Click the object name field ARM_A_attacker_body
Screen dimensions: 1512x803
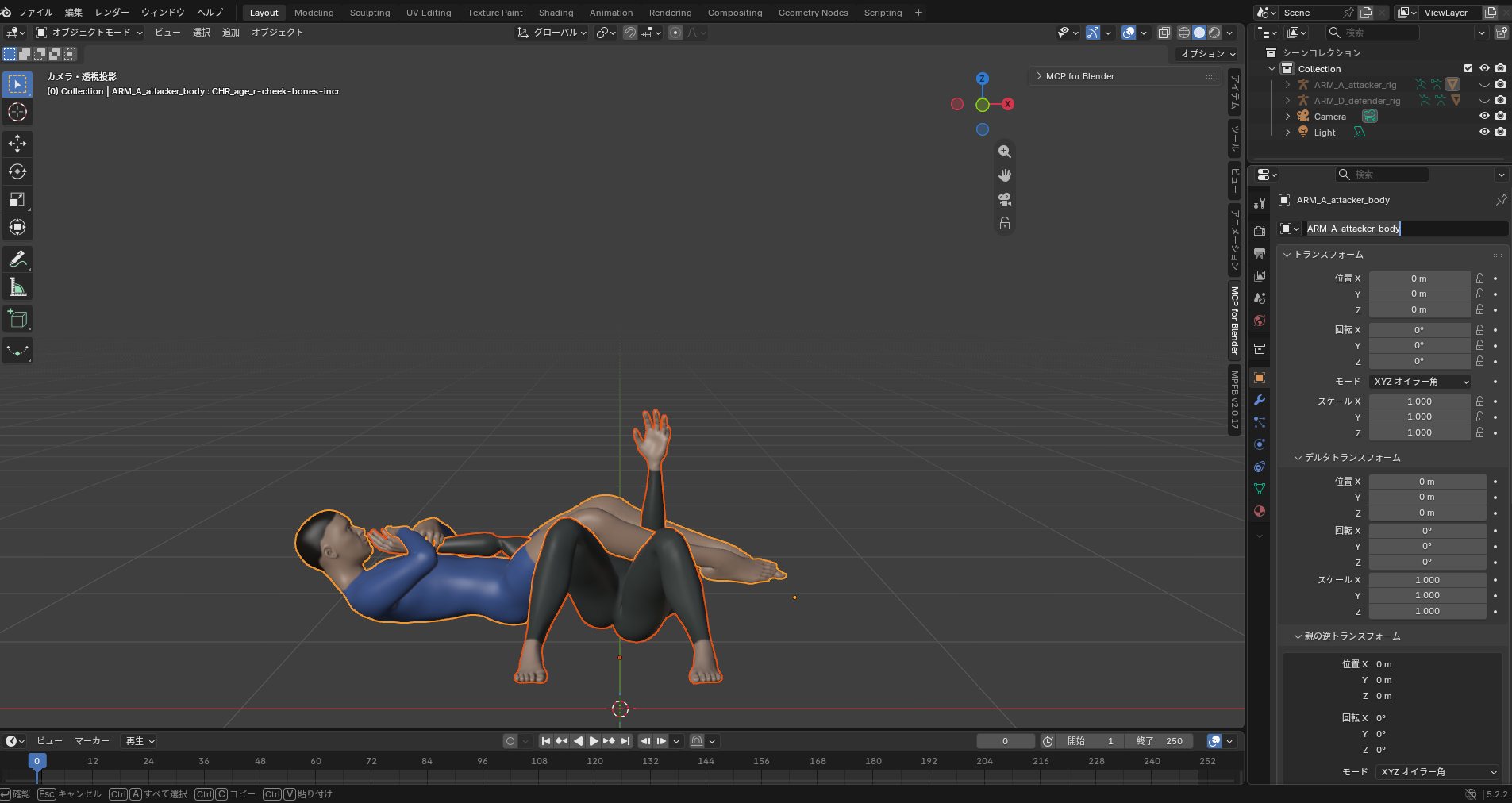pyautogui.click(x=1405, y=229)
